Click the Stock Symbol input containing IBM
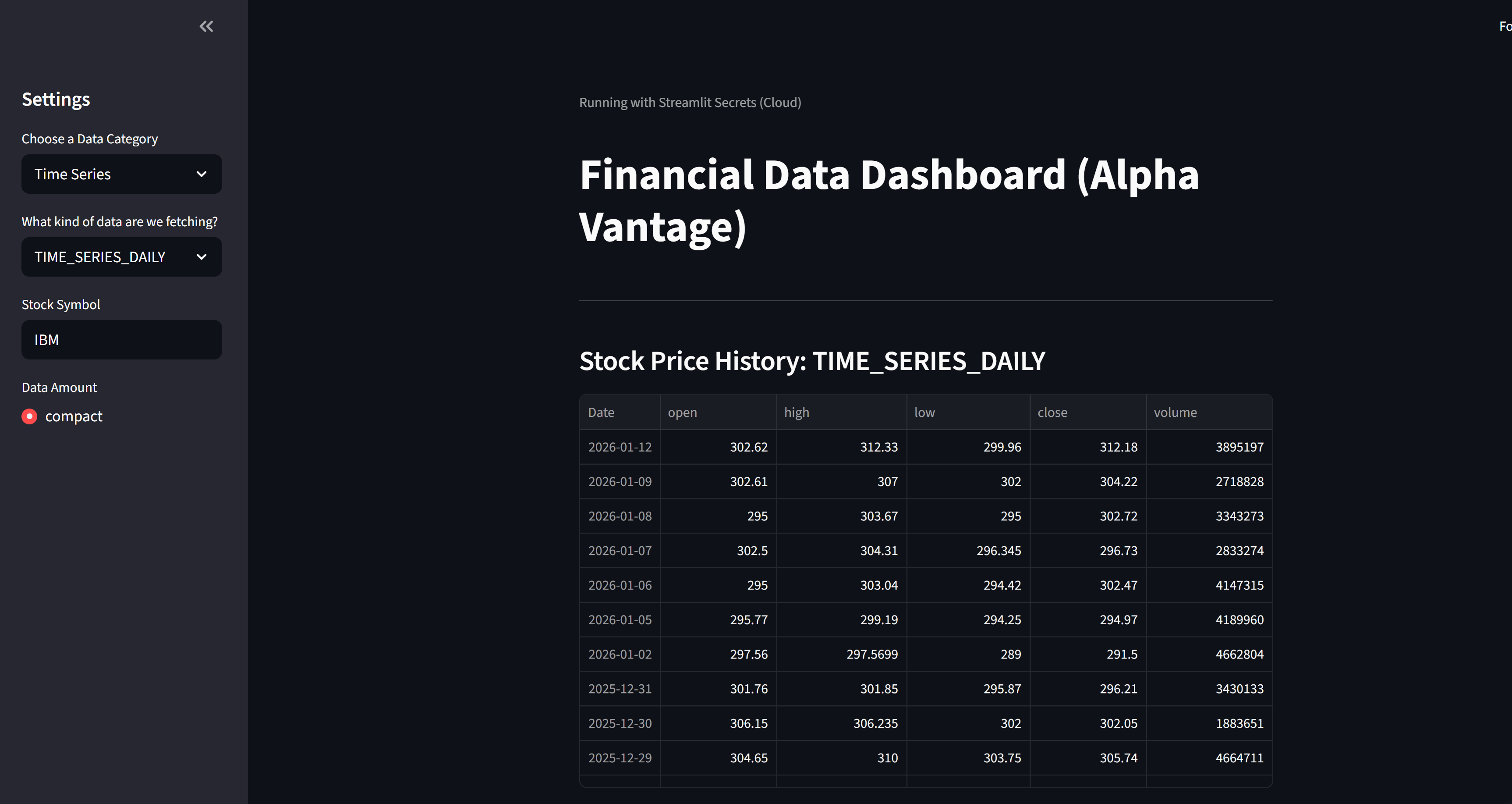The width and height of the screenshot is (1512, 804). pyautogui.click(x=121, y=339)
